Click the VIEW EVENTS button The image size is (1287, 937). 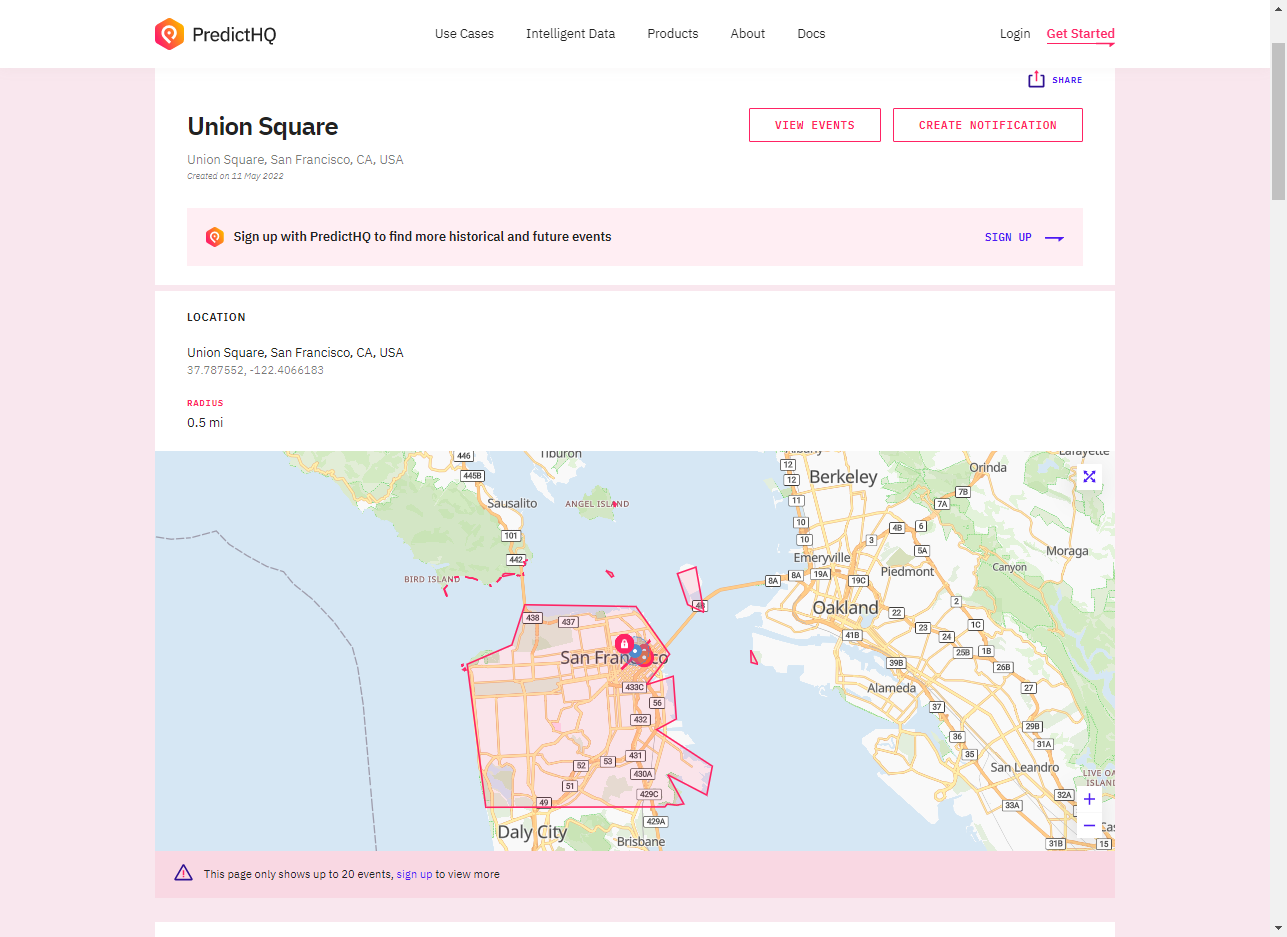click(x=815, y=125)
